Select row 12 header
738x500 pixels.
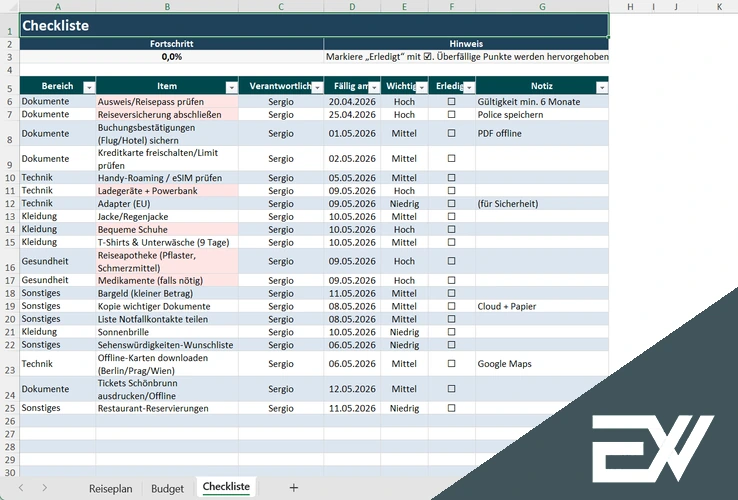click(9, 203)
